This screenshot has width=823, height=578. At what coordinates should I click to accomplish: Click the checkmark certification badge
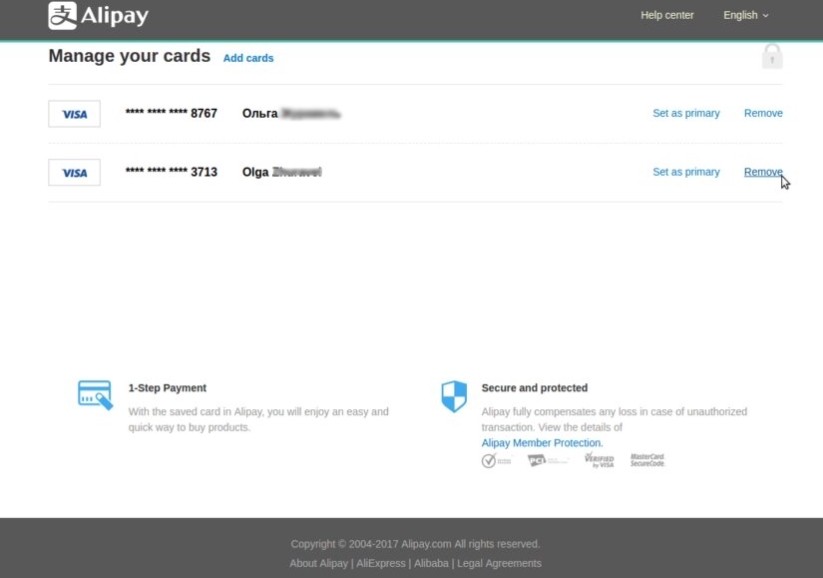[x=496, y=460]
